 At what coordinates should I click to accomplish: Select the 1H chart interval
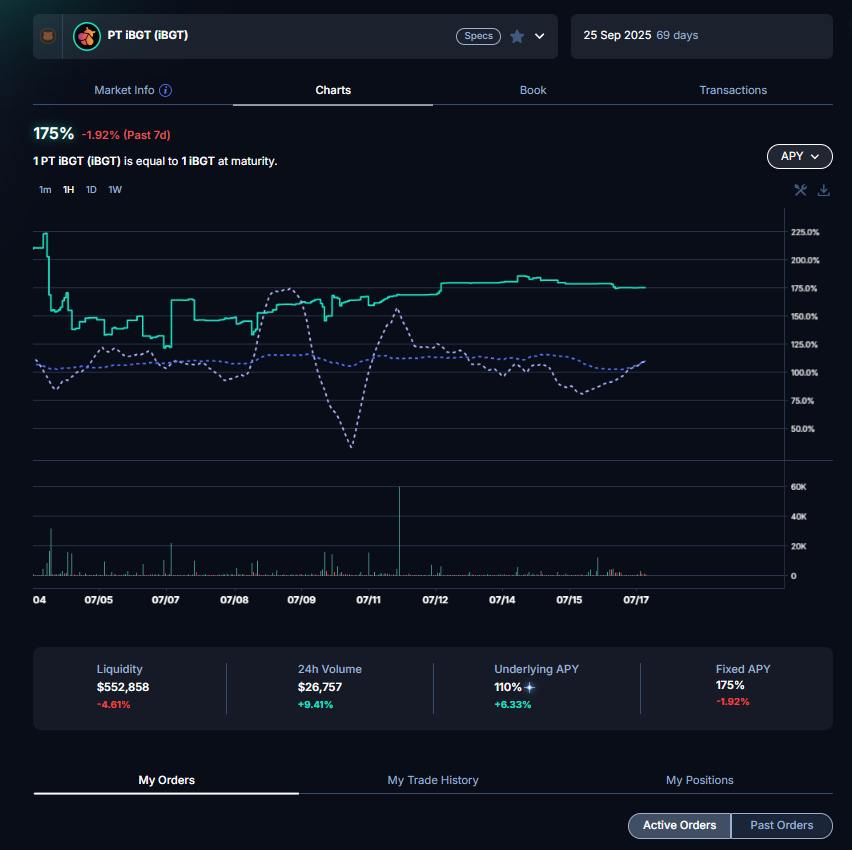pyautogui.click(x=68, y=190)
